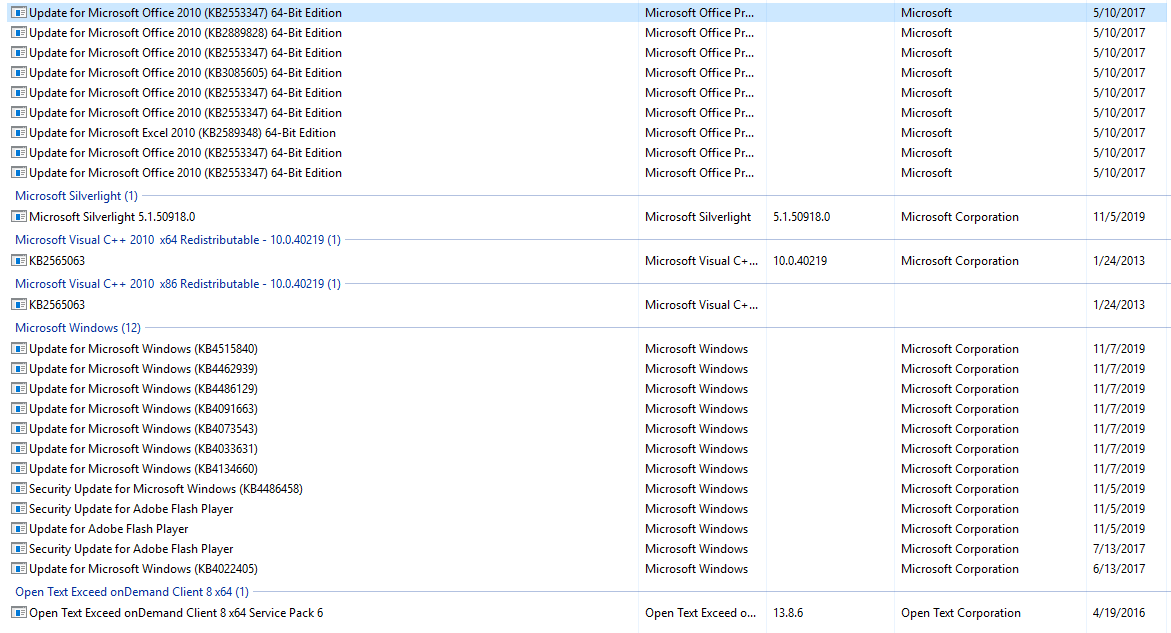Click the icon for Windows update KB4022405

[x=19, y=569]
